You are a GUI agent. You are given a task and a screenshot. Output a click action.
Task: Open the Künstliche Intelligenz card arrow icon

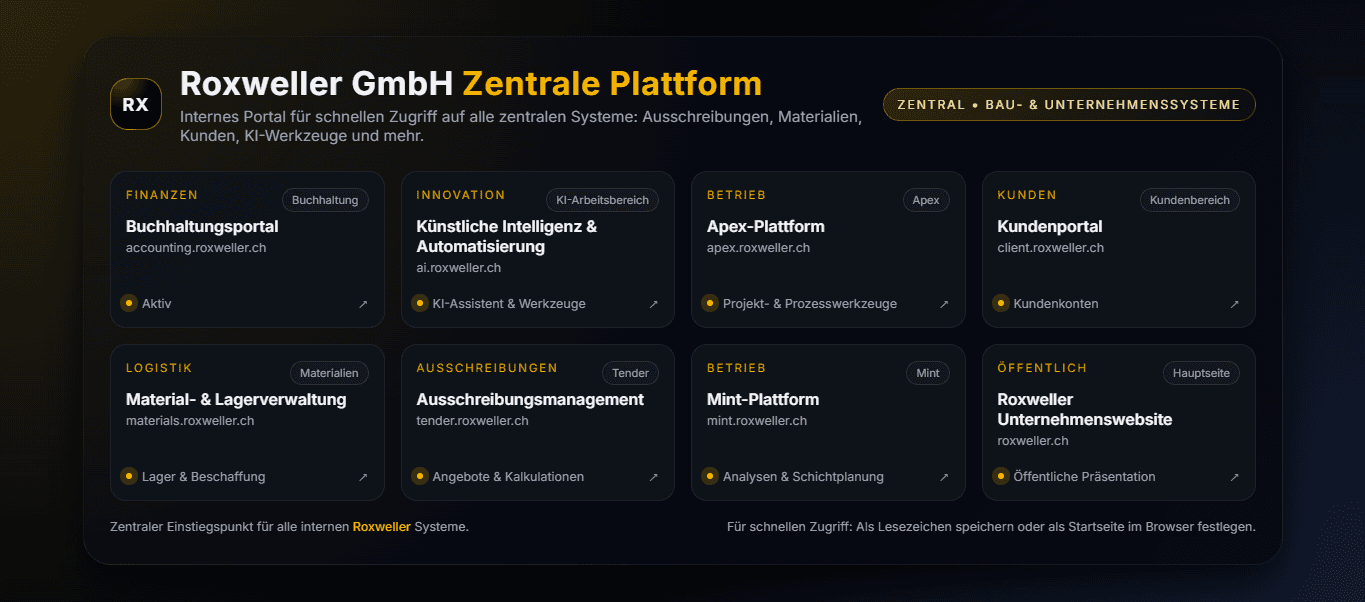654,303
